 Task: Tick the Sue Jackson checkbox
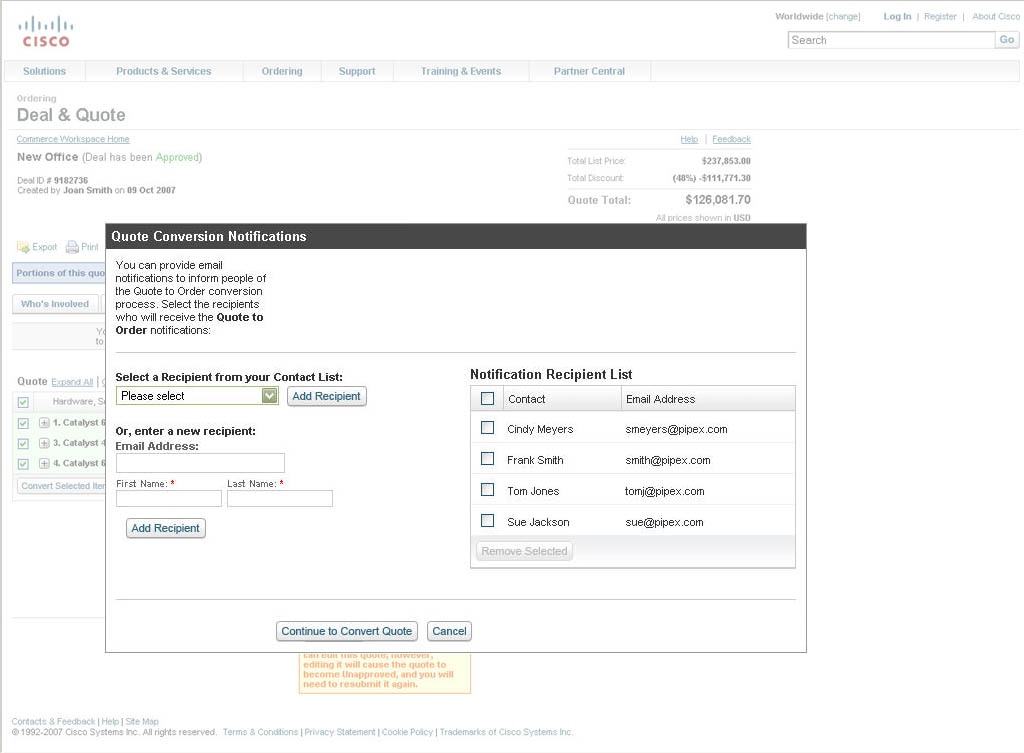pos(487,521)
